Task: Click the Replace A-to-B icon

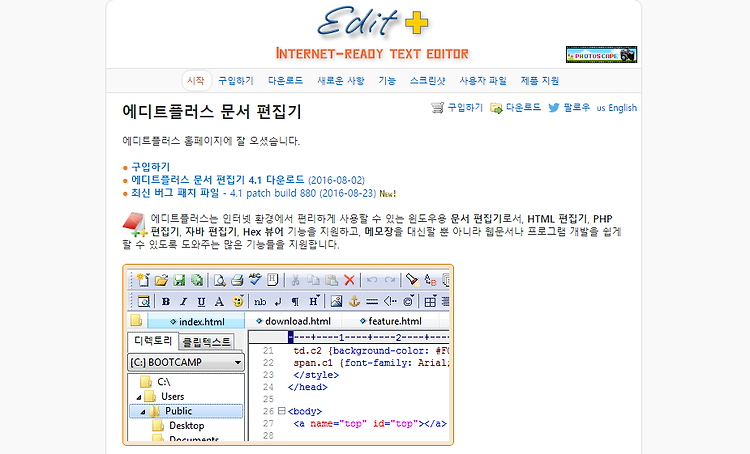Action: pos(430,280)
